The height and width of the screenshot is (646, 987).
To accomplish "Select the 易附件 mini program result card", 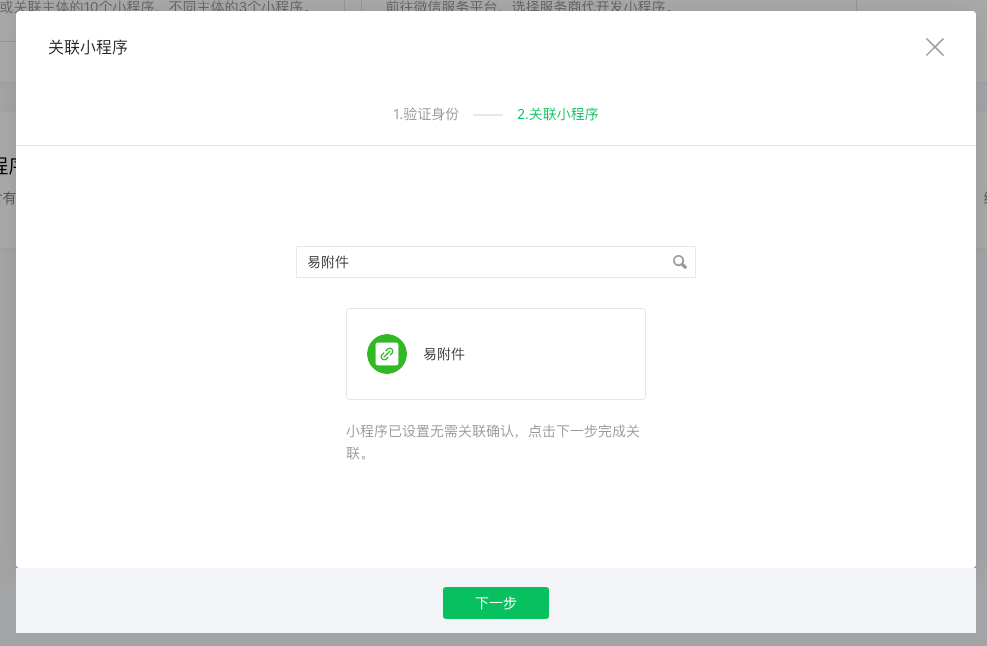I will pos(495,354).
